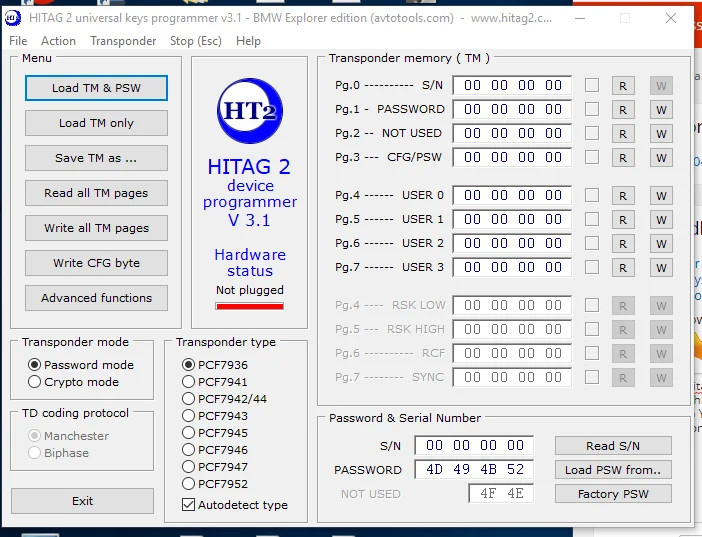702x537 pixels.
Task: Tick the checkbox for Pg.1 PASSWORD row
Action: point(592,109)
